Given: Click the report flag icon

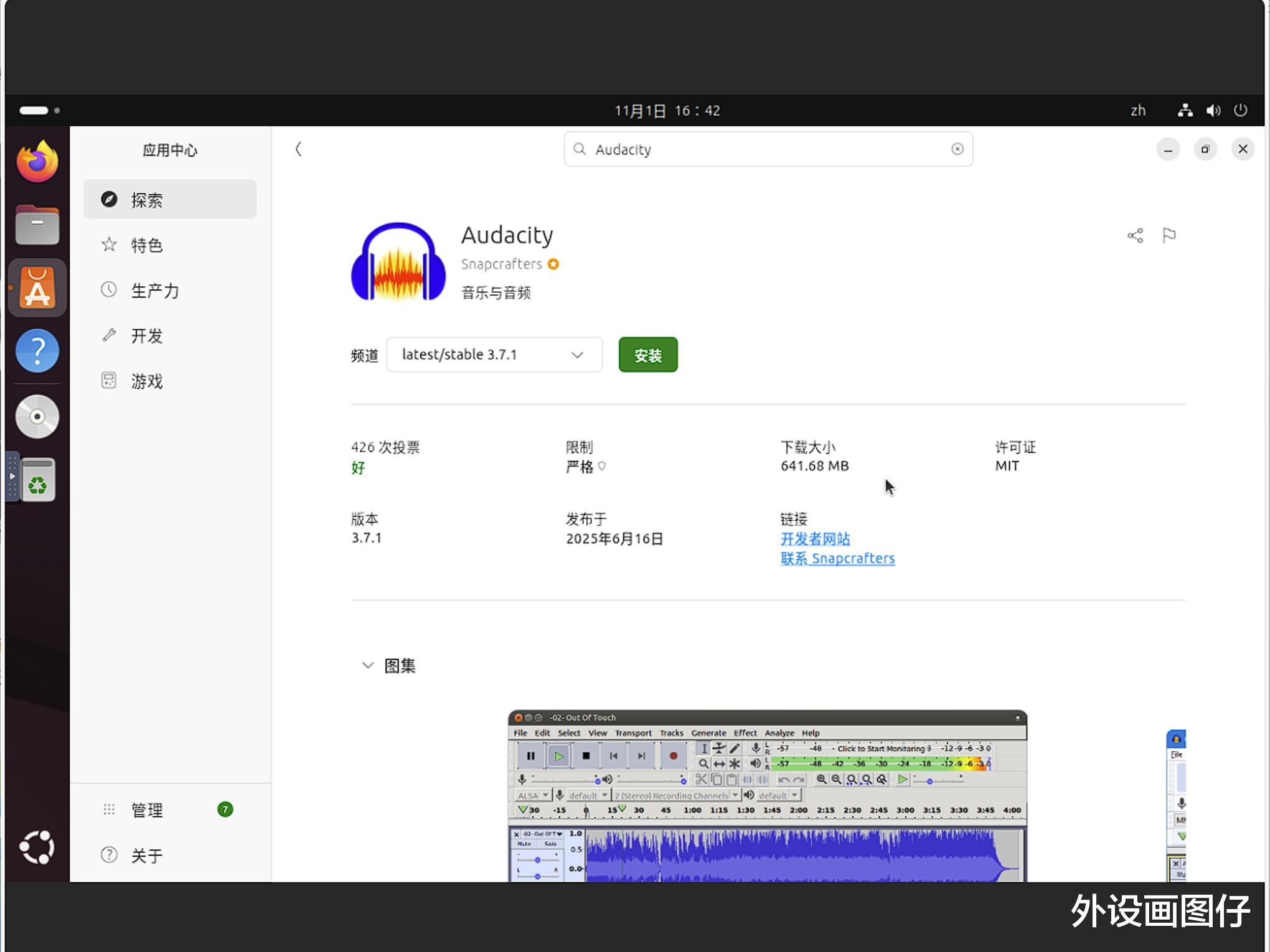Looking at the screenshot, I should 1169,235.
